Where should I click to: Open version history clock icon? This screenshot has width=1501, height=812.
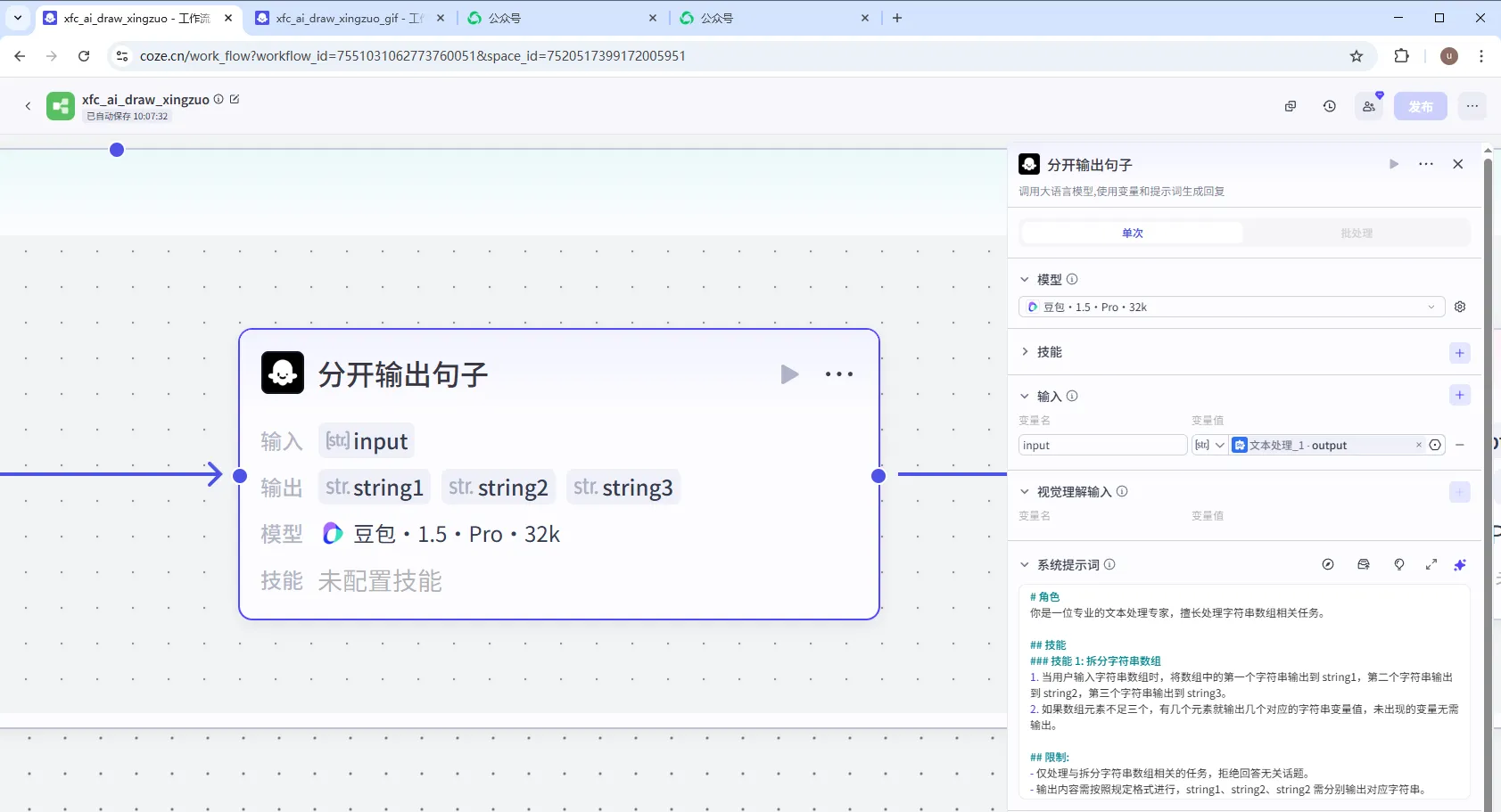coord(1329,106)
